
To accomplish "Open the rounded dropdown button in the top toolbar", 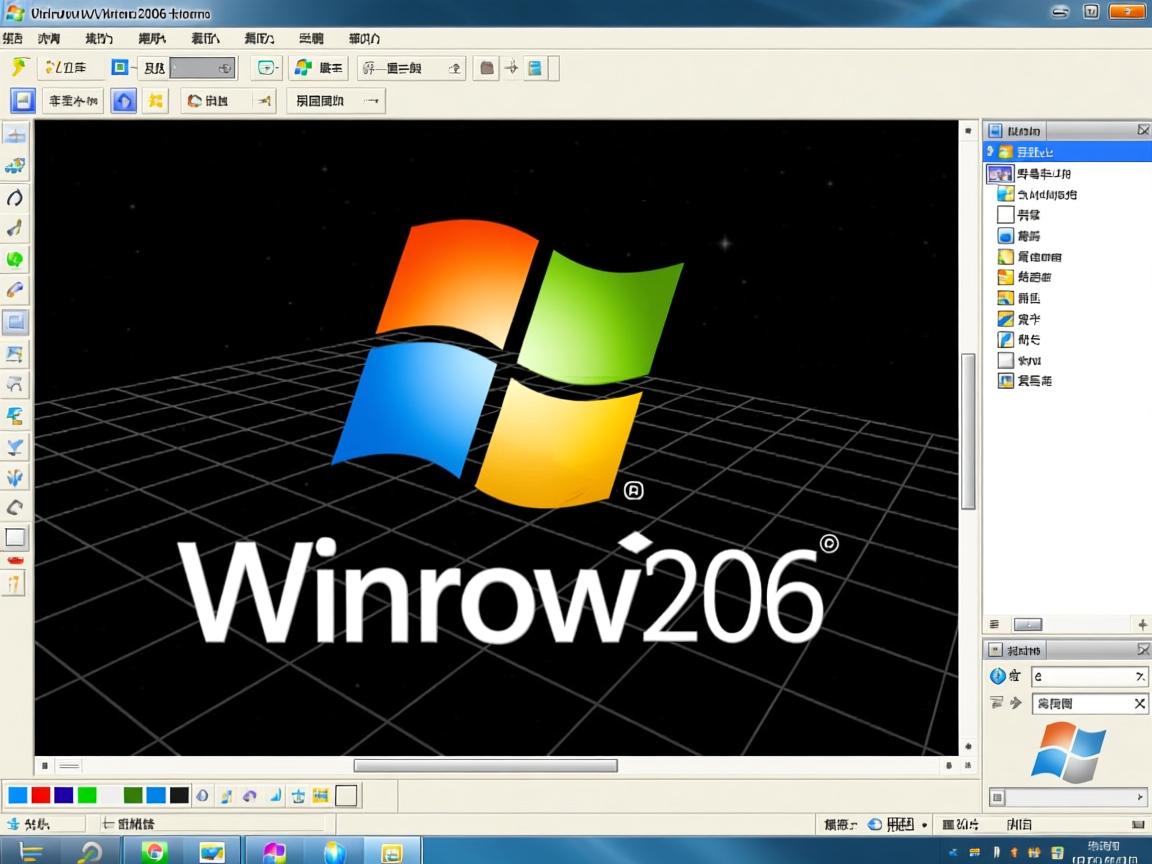I will (x=265, y=68).
